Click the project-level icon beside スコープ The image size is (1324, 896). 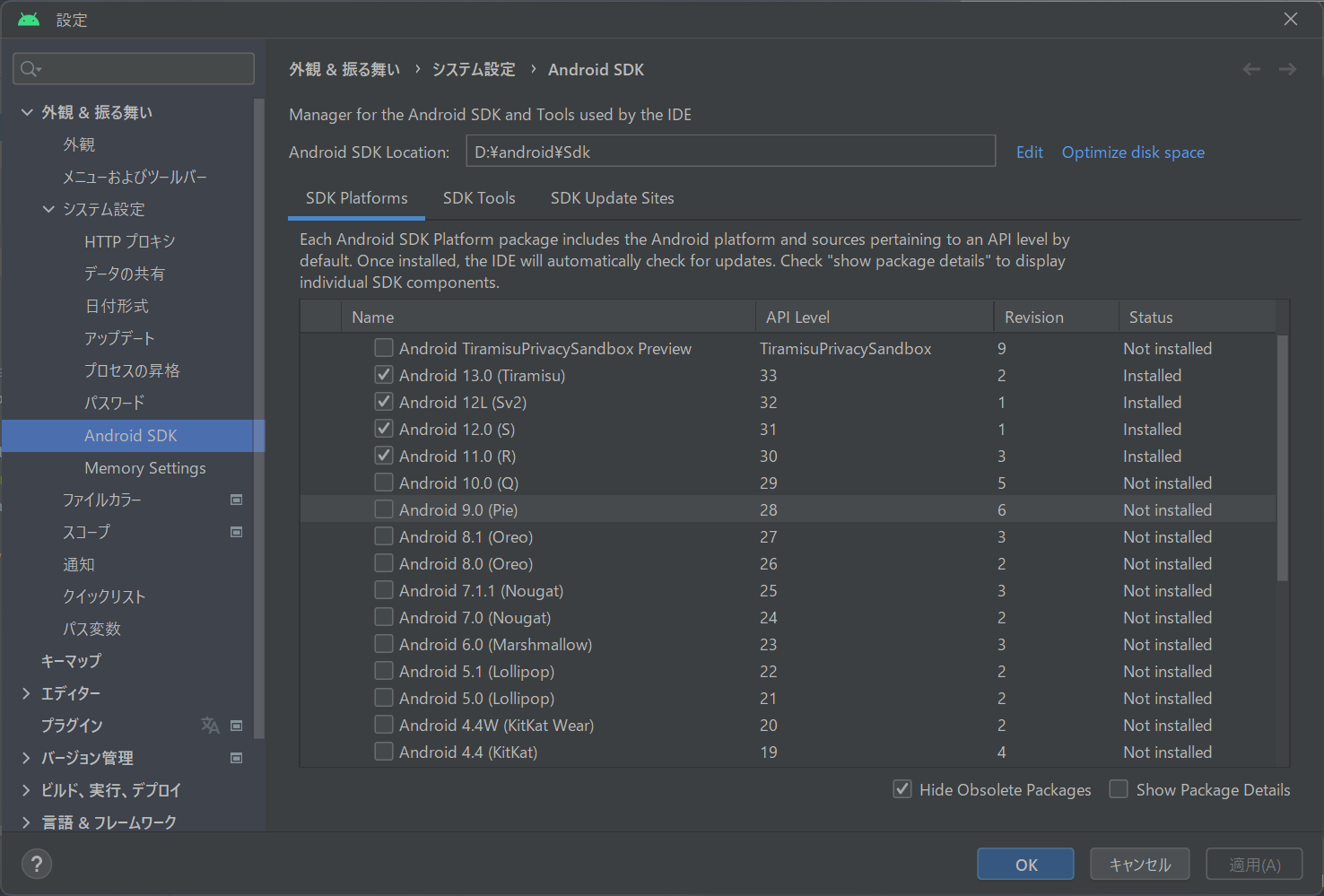click(237, 532)
